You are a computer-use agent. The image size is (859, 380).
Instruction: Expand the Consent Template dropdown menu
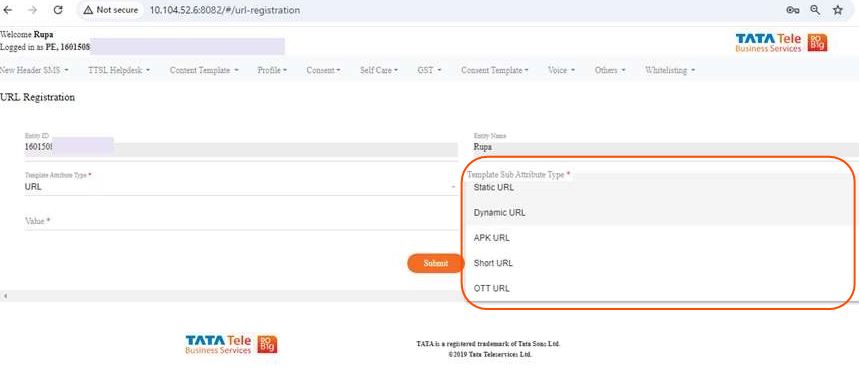pos(495,70)
